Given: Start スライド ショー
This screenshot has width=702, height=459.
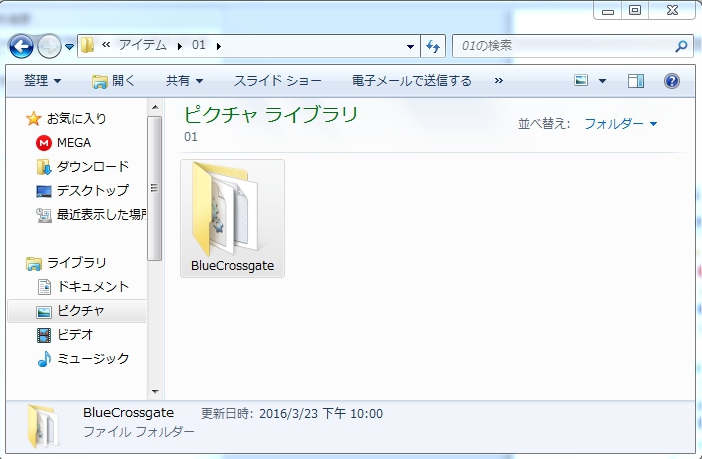Looking at the screenshot, I should [278, 81].
